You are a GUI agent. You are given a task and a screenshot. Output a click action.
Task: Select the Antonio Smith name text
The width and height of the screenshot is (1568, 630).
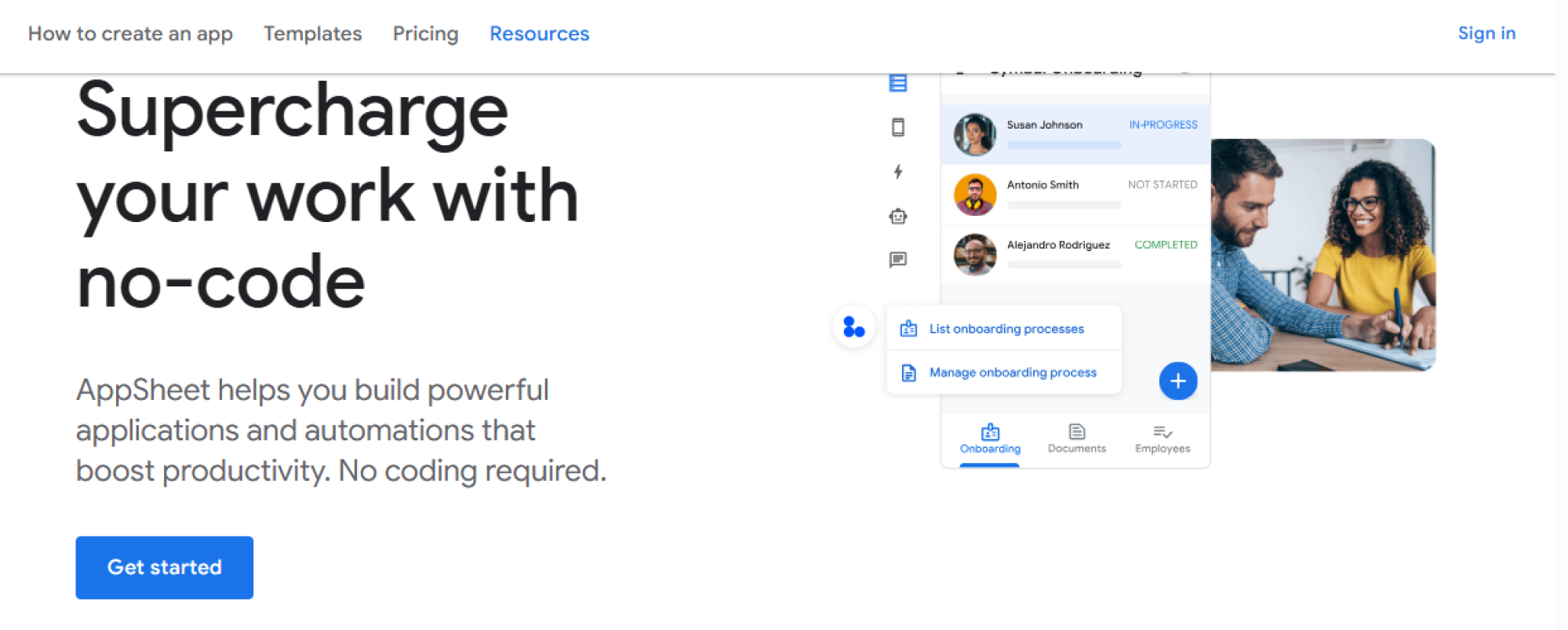(1042, 185)
